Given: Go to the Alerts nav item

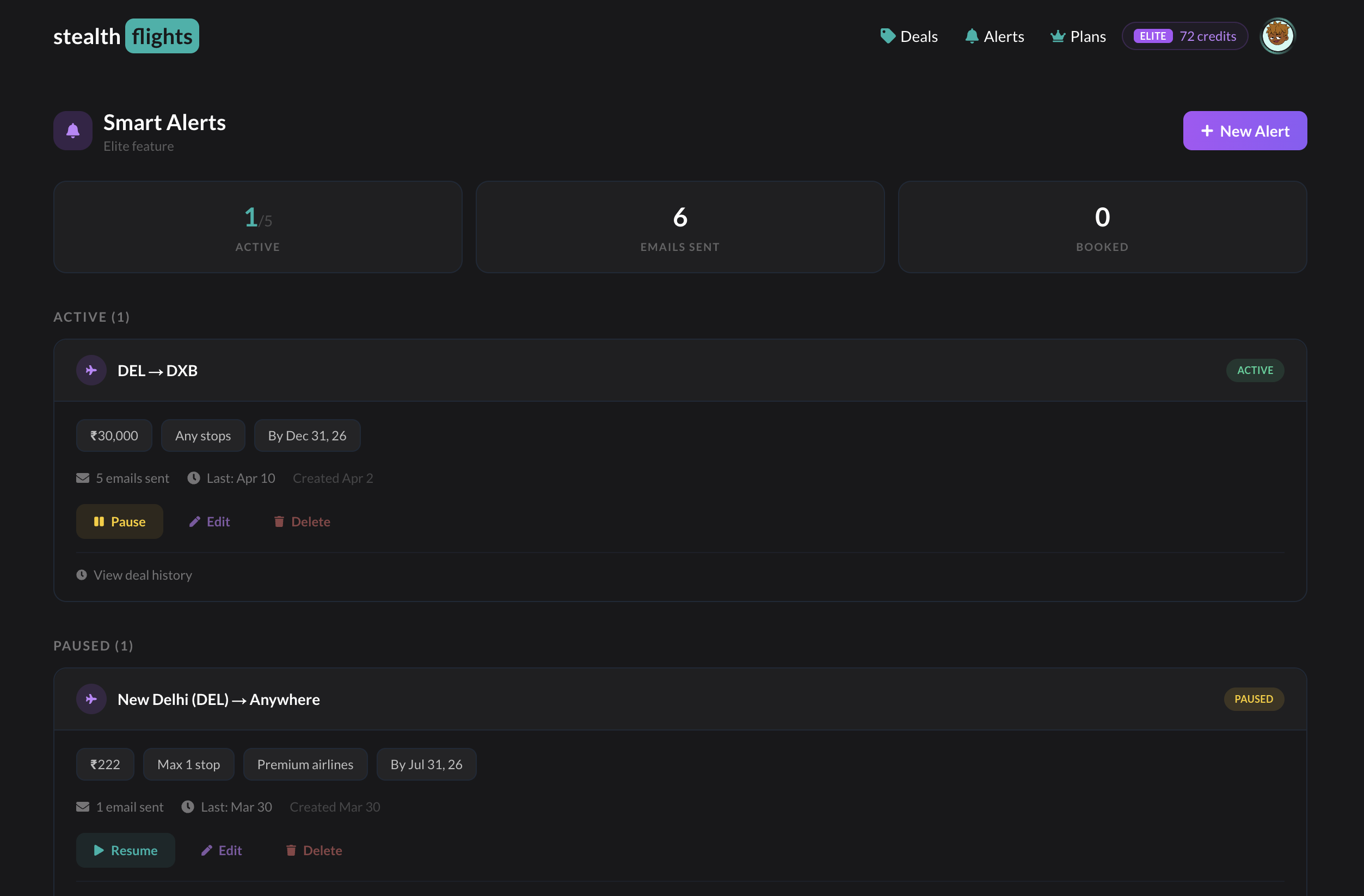Looking at the screenshot, I should tap(994, 36).
